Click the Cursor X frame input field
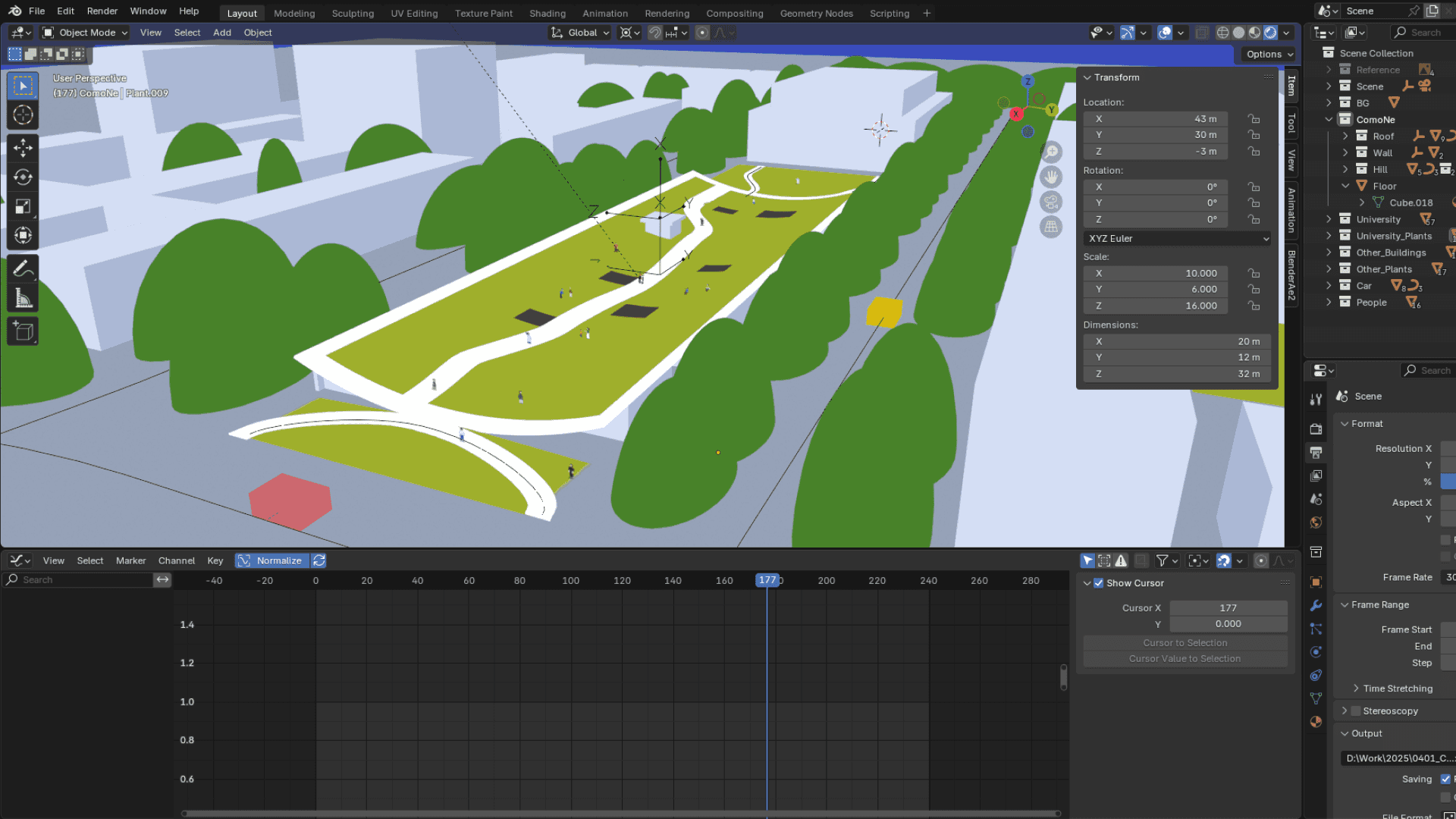The image size is (1456, 819). click(1228, 608)
